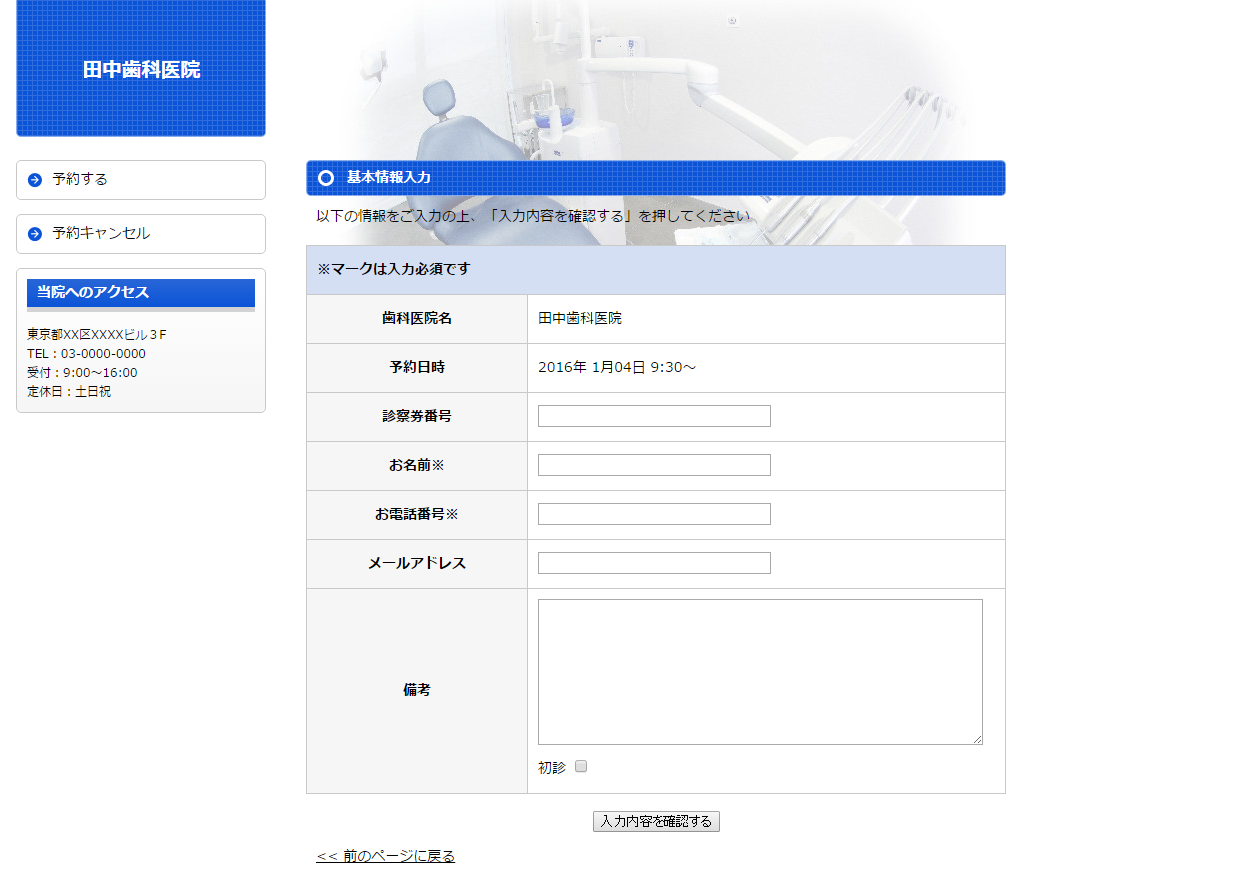Click the 基本情報入力 section title text
This screenshot has height=894, width=1242.
coord(389,178)
